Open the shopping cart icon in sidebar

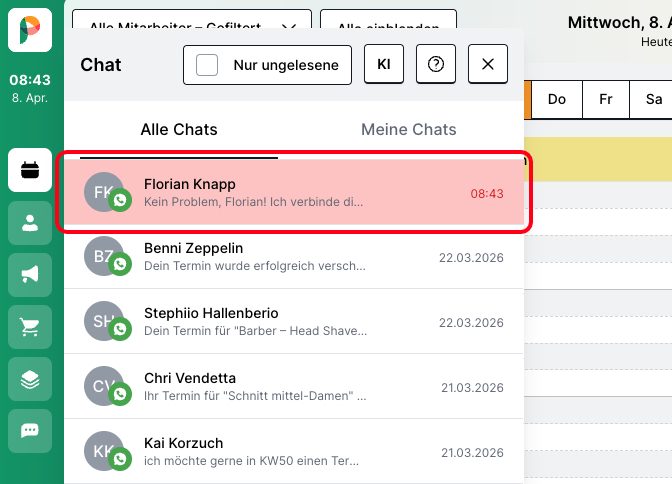point(30,327)
